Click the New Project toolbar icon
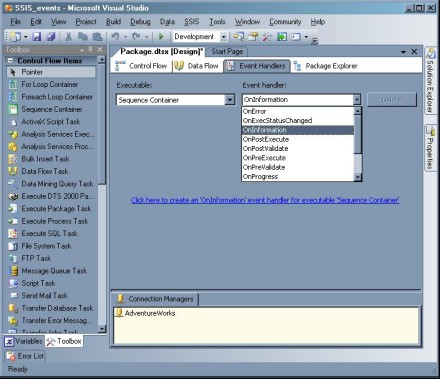Image resolution: width=440 pixels, height=379 pixels. pos(15,37)
